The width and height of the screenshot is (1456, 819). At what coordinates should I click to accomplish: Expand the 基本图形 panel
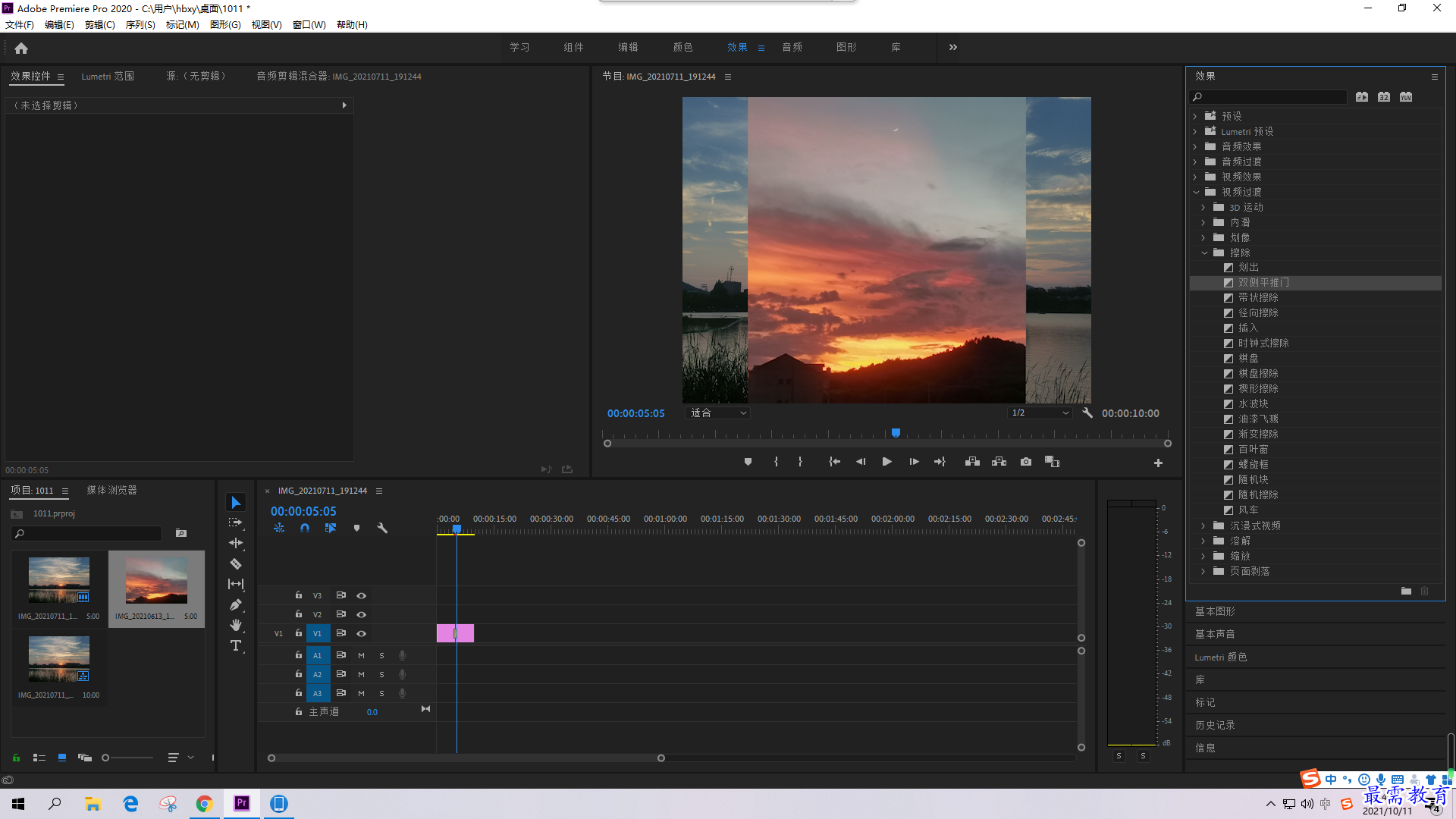point(1215,611)
